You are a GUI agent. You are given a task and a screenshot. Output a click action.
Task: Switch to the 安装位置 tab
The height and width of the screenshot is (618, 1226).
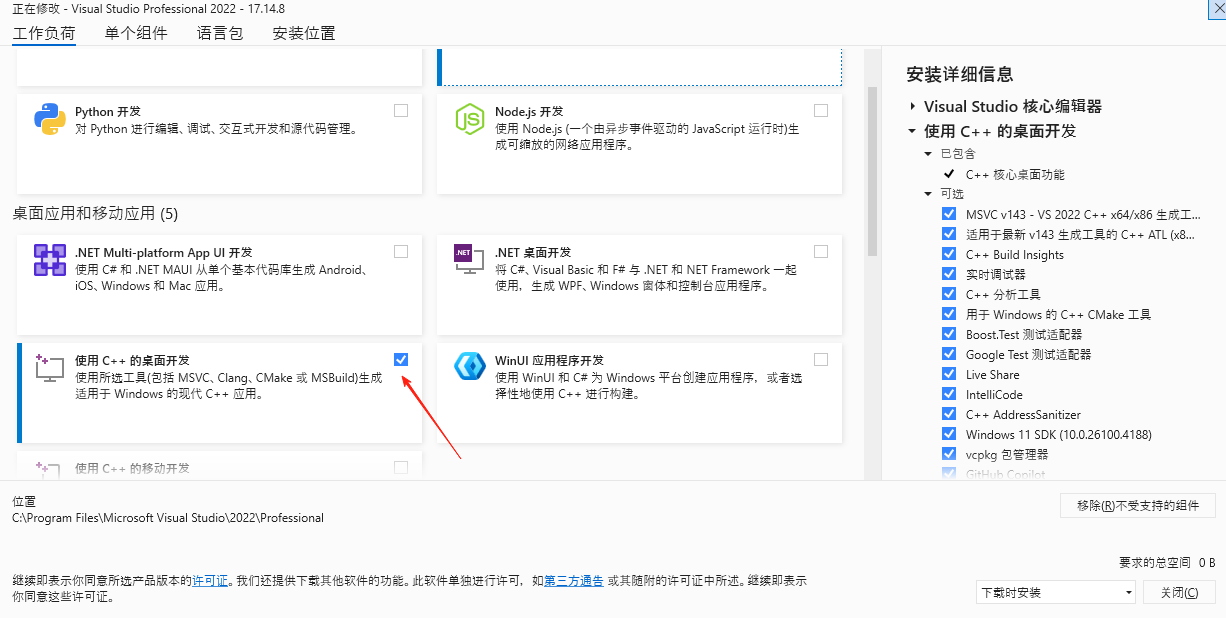[x=304, y=33]
